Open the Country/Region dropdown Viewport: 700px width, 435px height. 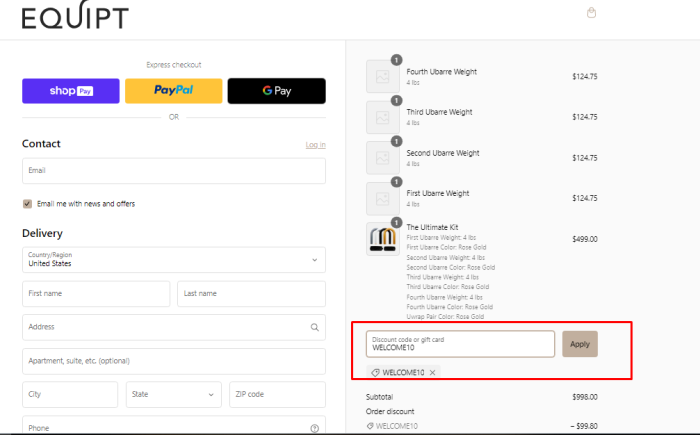[174, 259]
